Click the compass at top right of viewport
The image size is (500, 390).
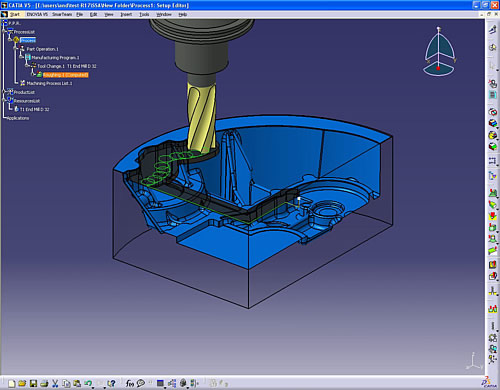click(x=439, y=52)
